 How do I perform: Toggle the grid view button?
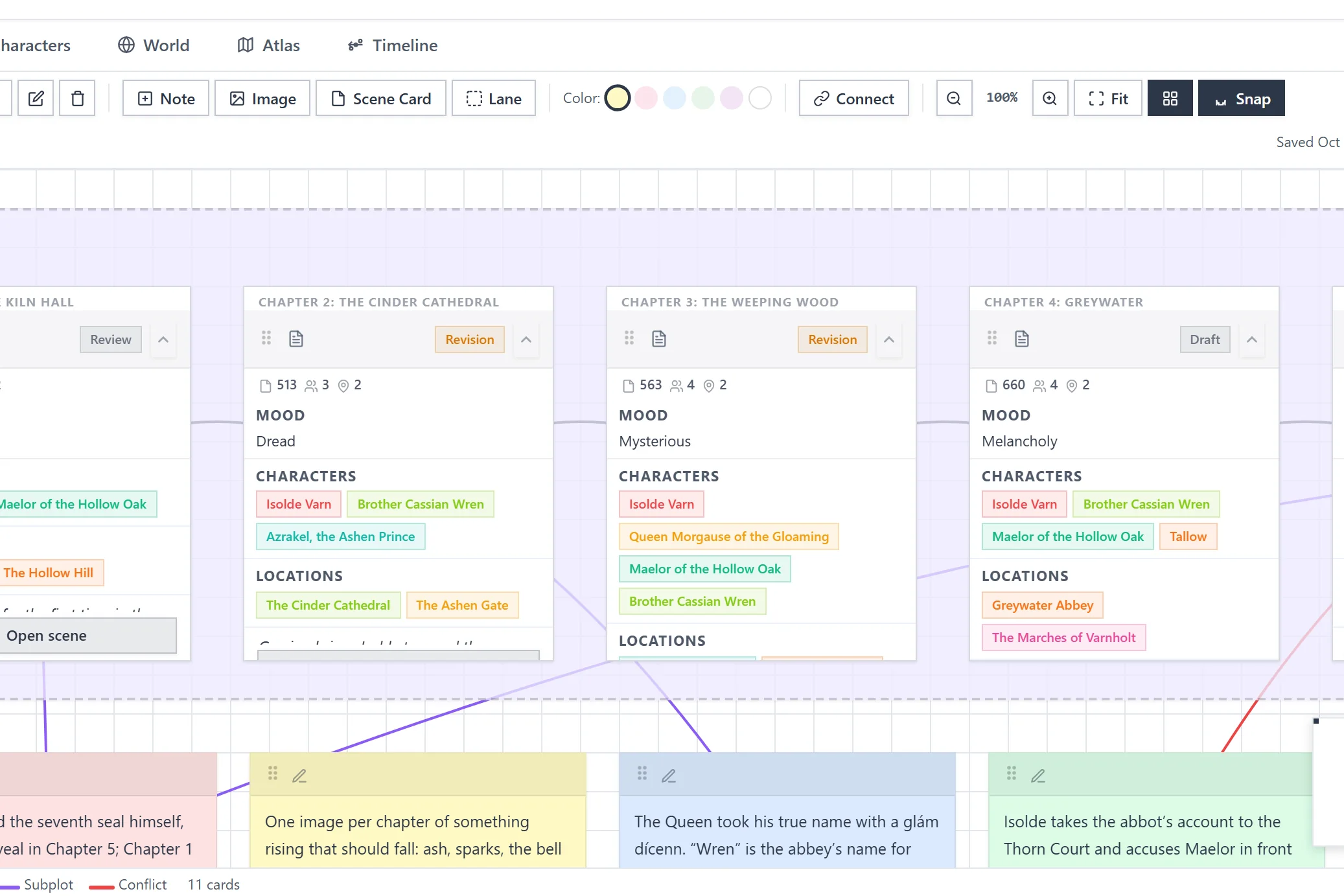(x=1170, y=98)
